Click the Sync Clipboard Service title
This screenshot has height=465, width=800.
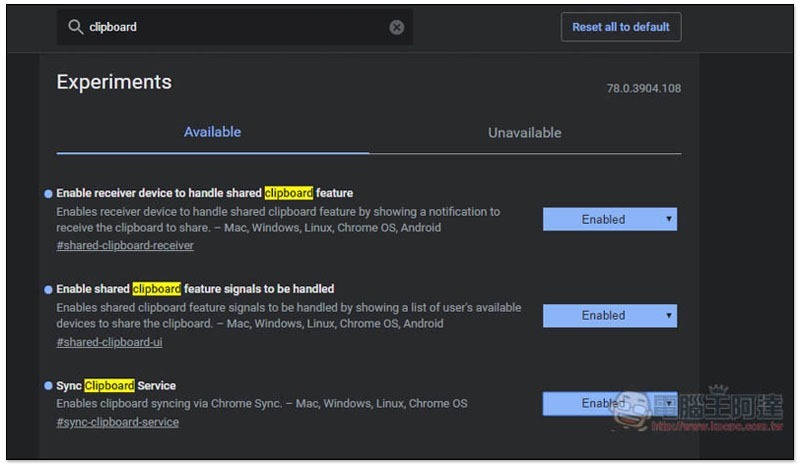(x=116, y=386)
